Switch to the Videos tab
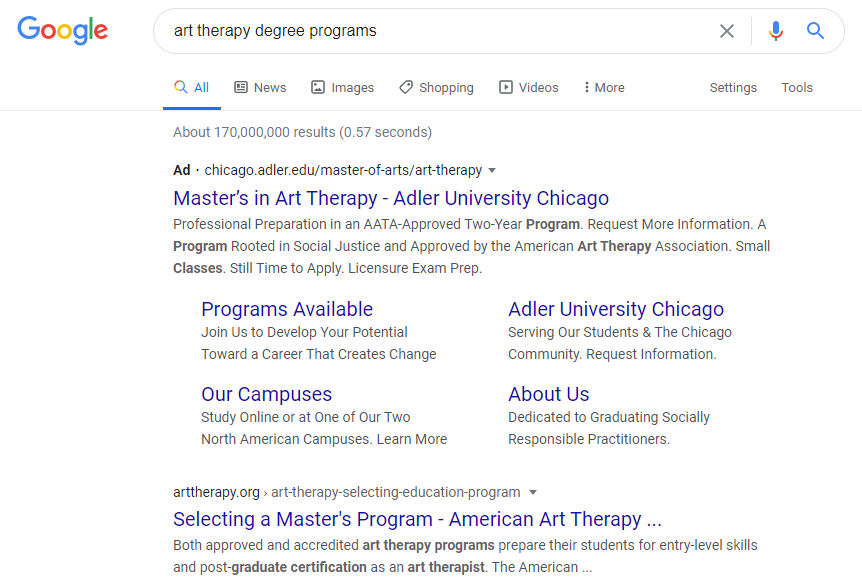 528,87
